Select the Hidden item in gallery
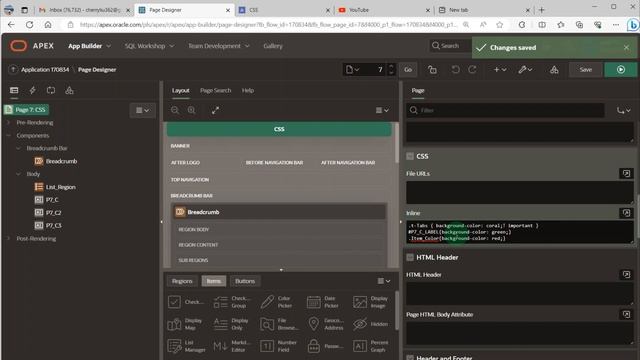The width and height of the screenshot is (640, 360). (370, 324)
